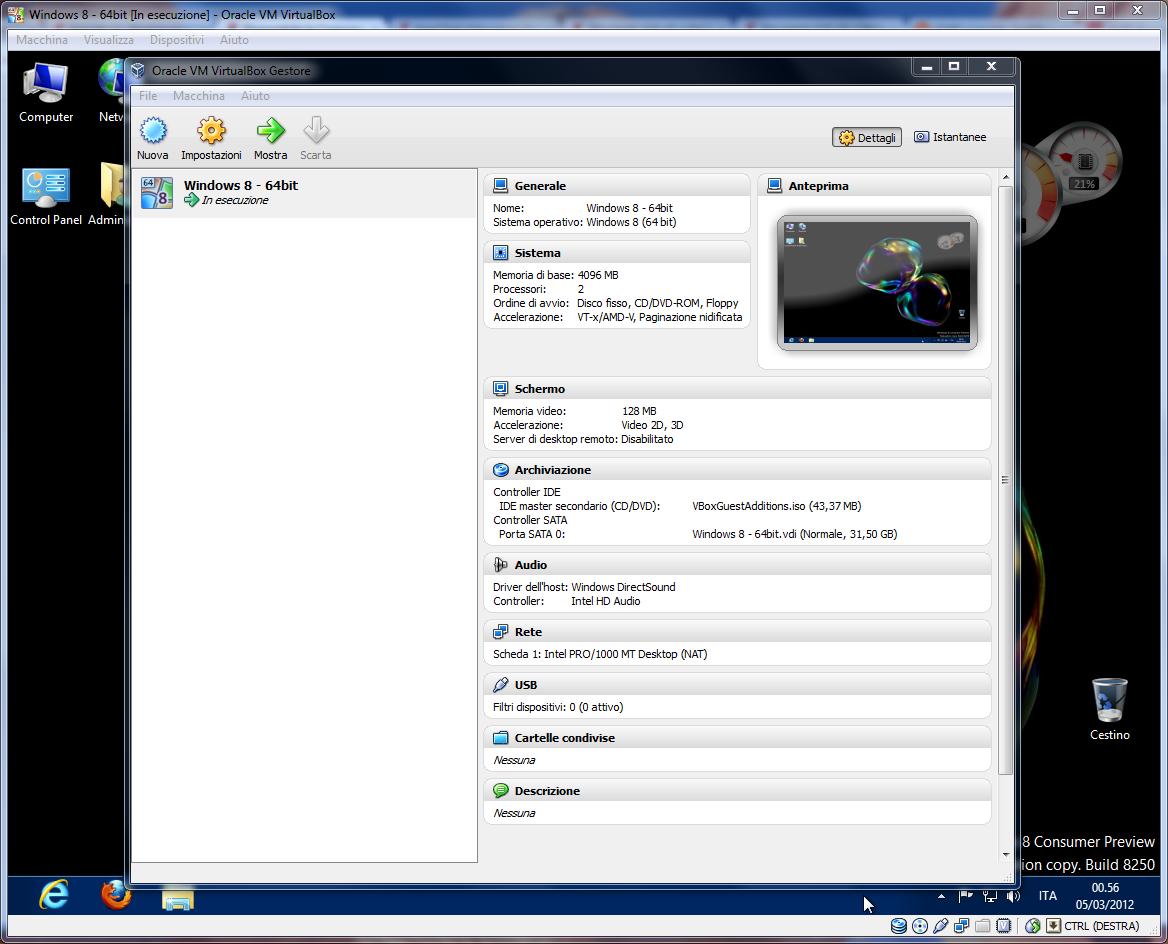
Task: Open File menu in VirtualBox Gestore
Action: [x=147, y=95]
